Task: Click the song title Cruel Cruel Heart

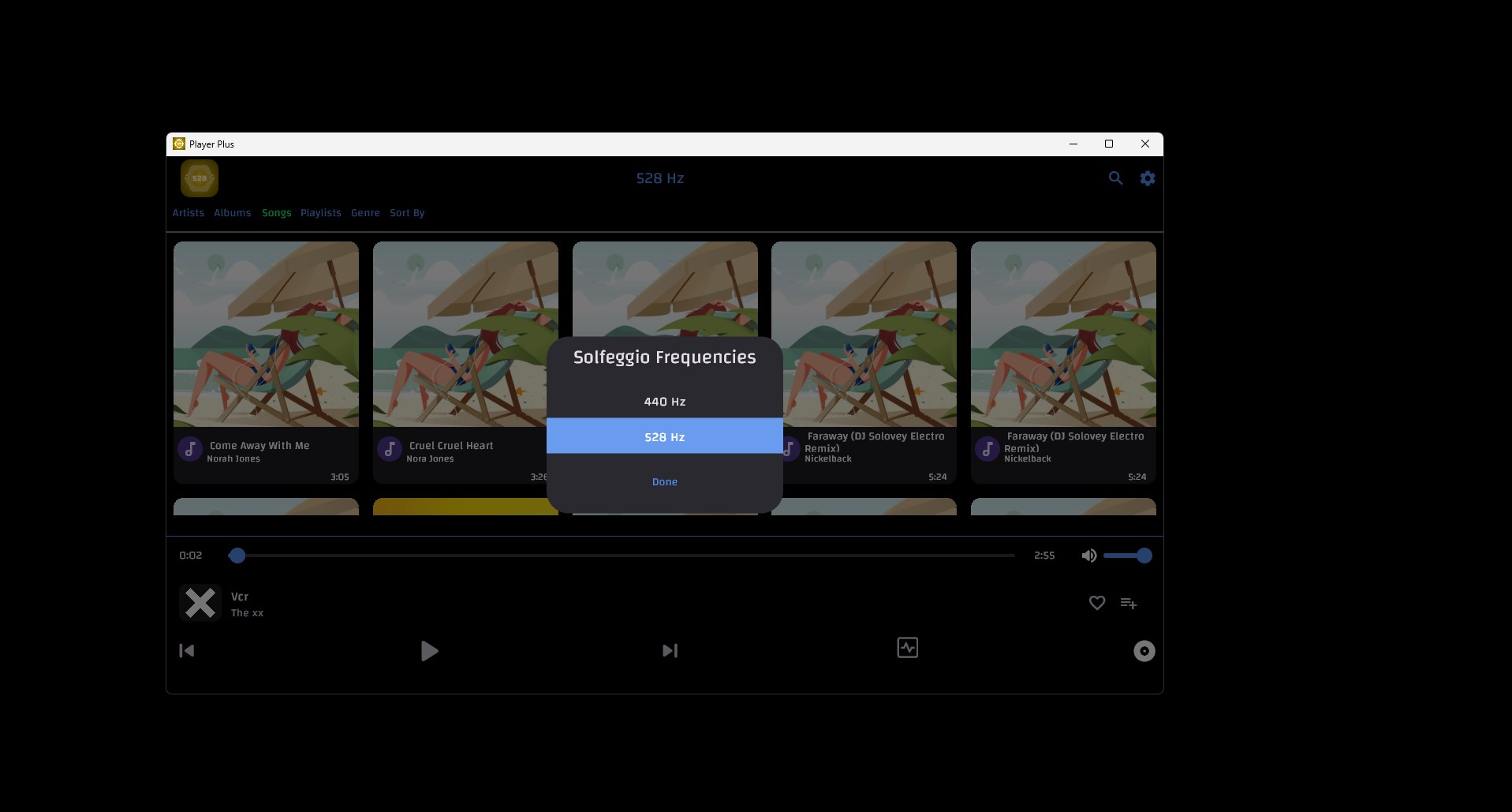Action: (451, 446)
